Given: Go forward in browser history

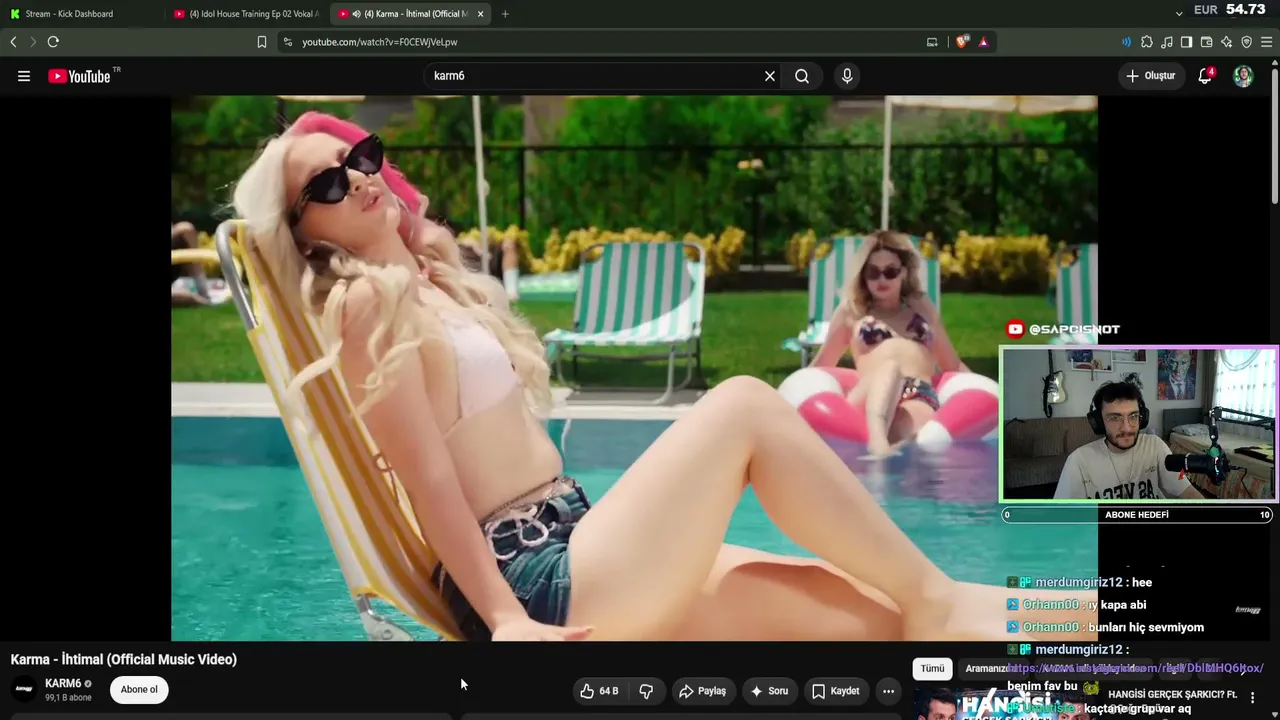Looking at the screenshot, I should (33, 42).
